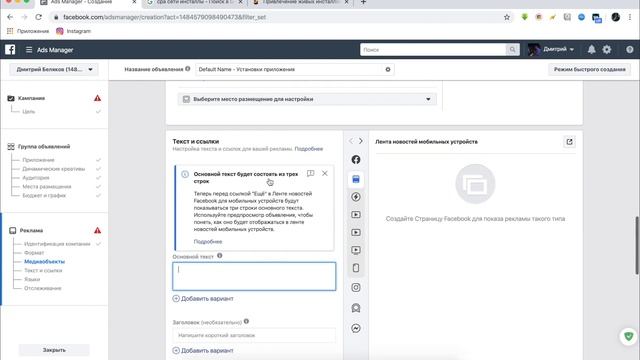
Task: Go to the Медиаобъекты item
Action: click(44, 262)
